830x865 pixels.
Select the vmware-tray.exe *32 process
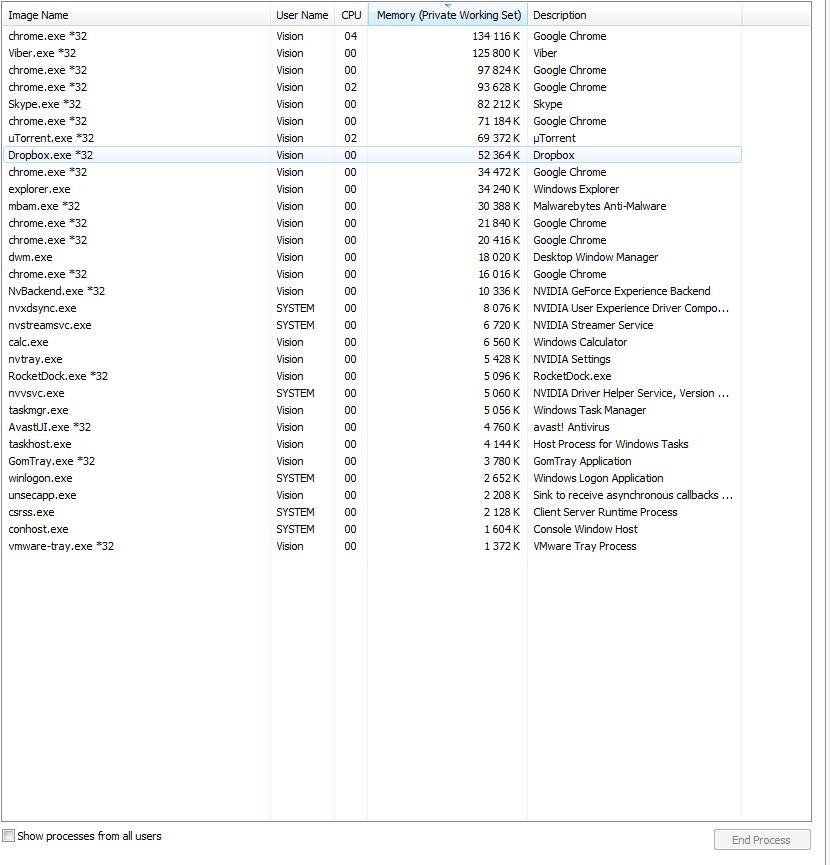61,546
